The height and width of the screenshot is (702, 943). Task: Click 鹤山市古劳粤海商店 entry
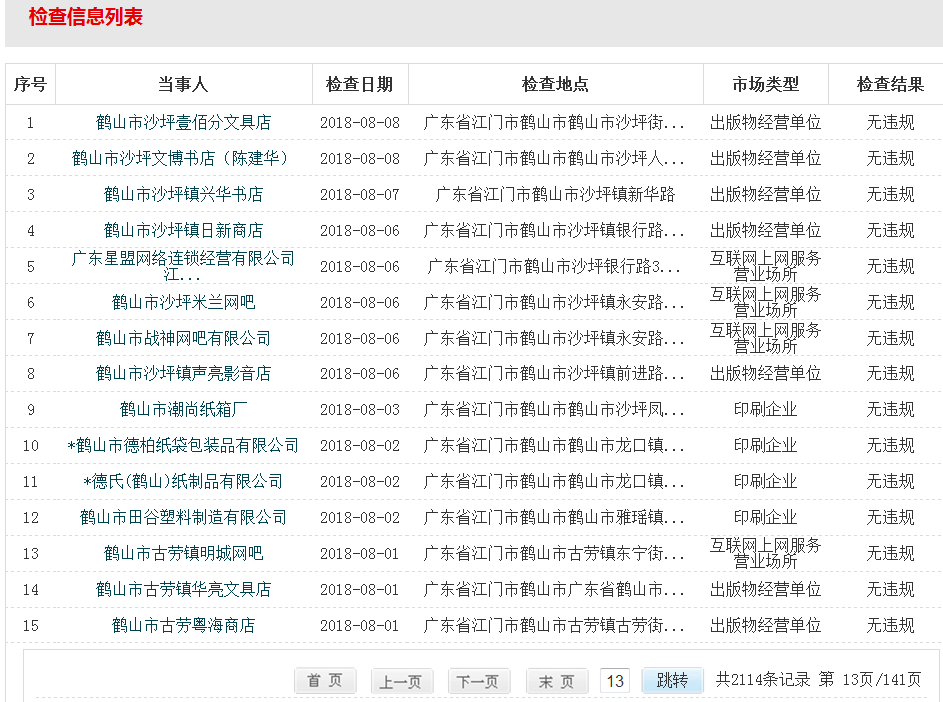pyautogui.click(x=183, y=626)
